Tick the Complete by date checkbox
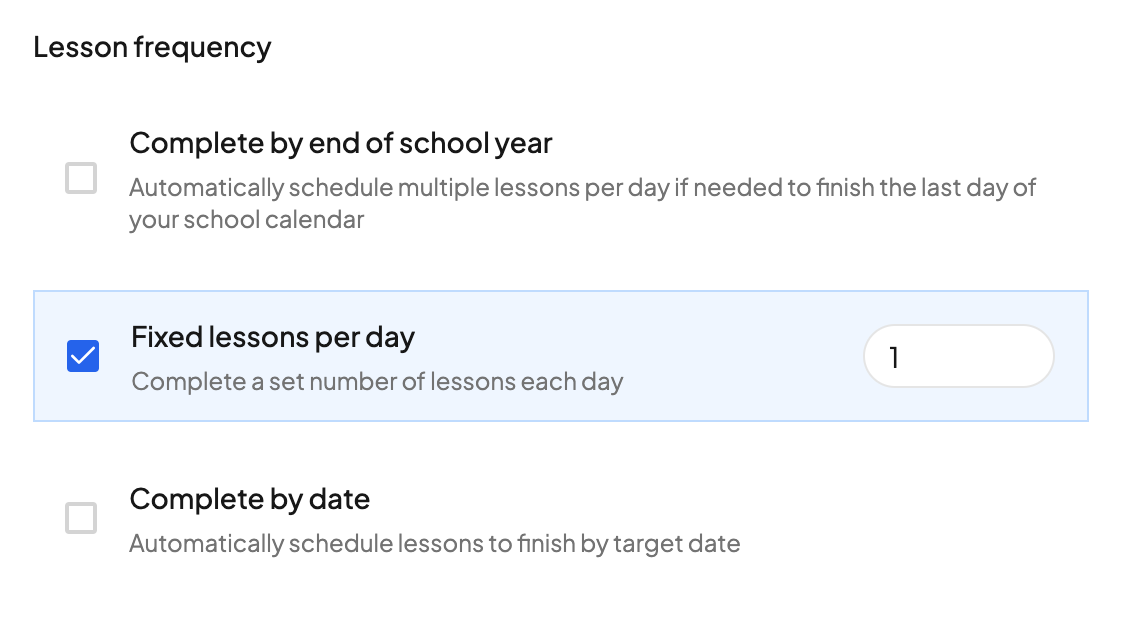 click(81, 518)
